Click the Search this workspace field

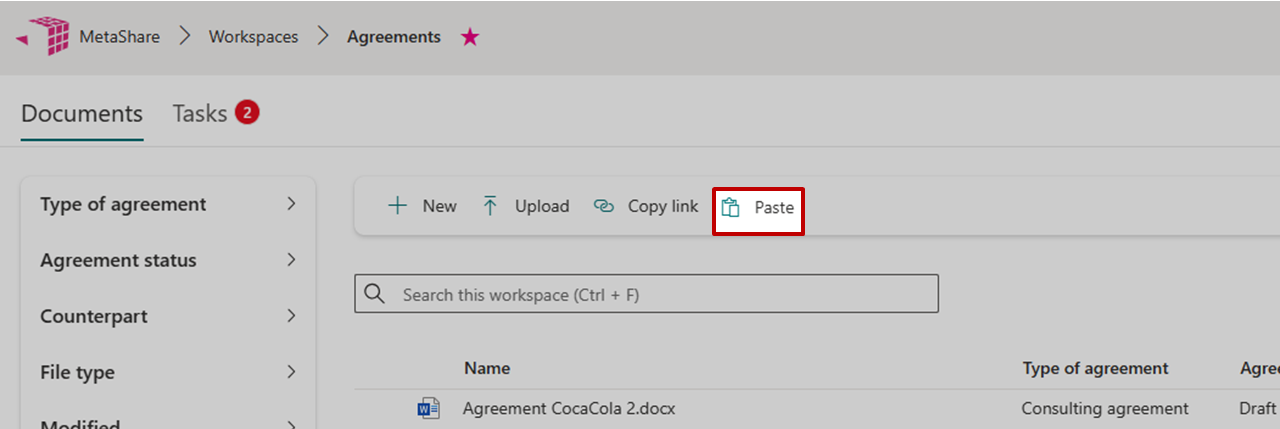click(660, 295)
